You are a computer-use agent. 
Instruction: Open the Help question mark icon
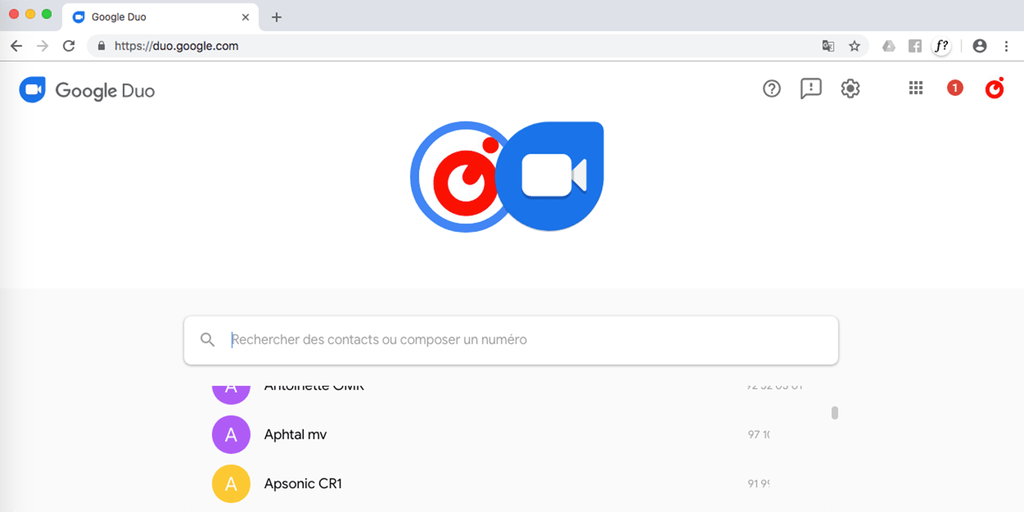click(772, 88)
